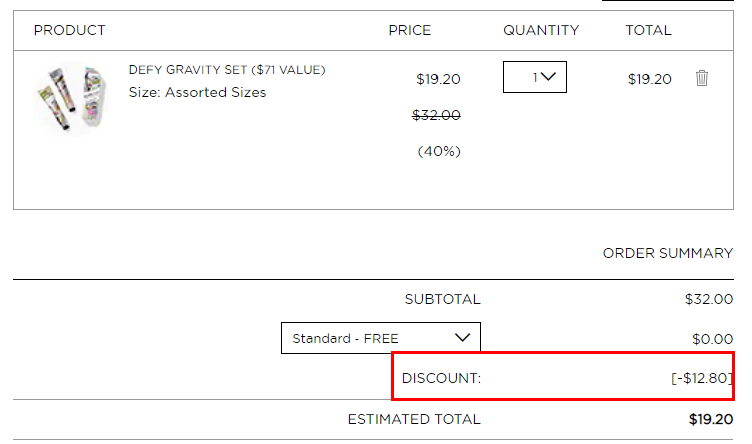Select the -$12.80 discount amount
Screen dimensions: 752x444
702,378
